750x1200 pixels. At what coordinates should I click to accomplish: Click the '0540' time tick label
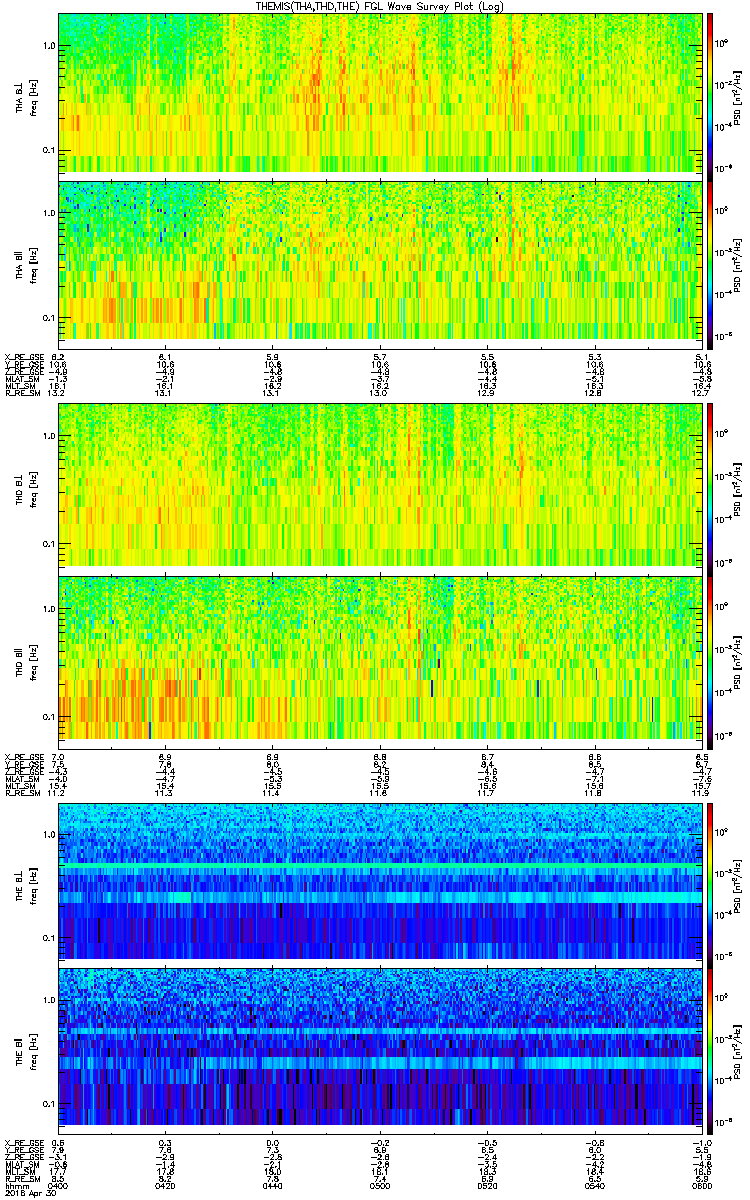point(594,1184)
